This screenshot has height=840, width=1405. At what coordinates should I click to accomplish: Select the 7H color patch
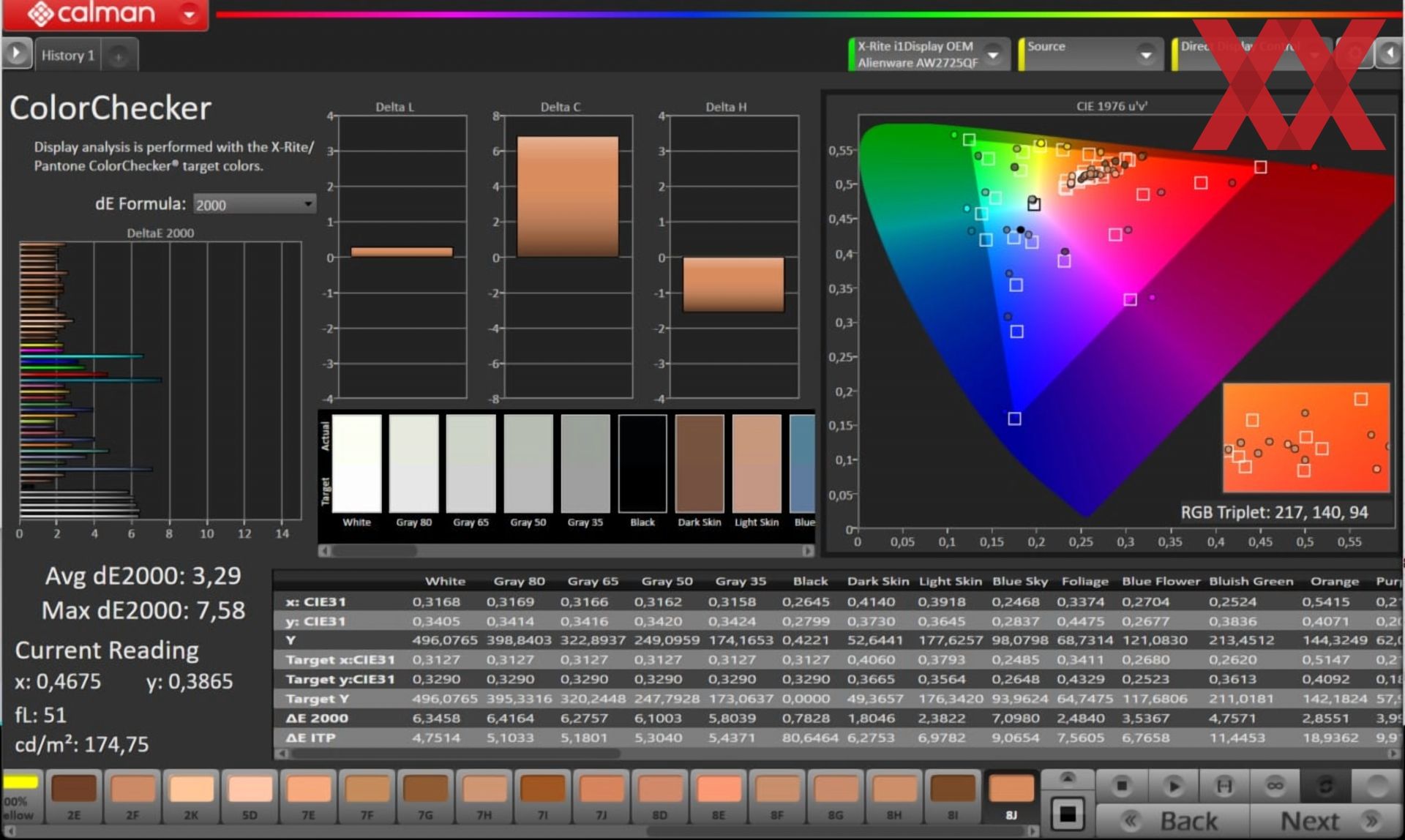(x=484, y=797)
